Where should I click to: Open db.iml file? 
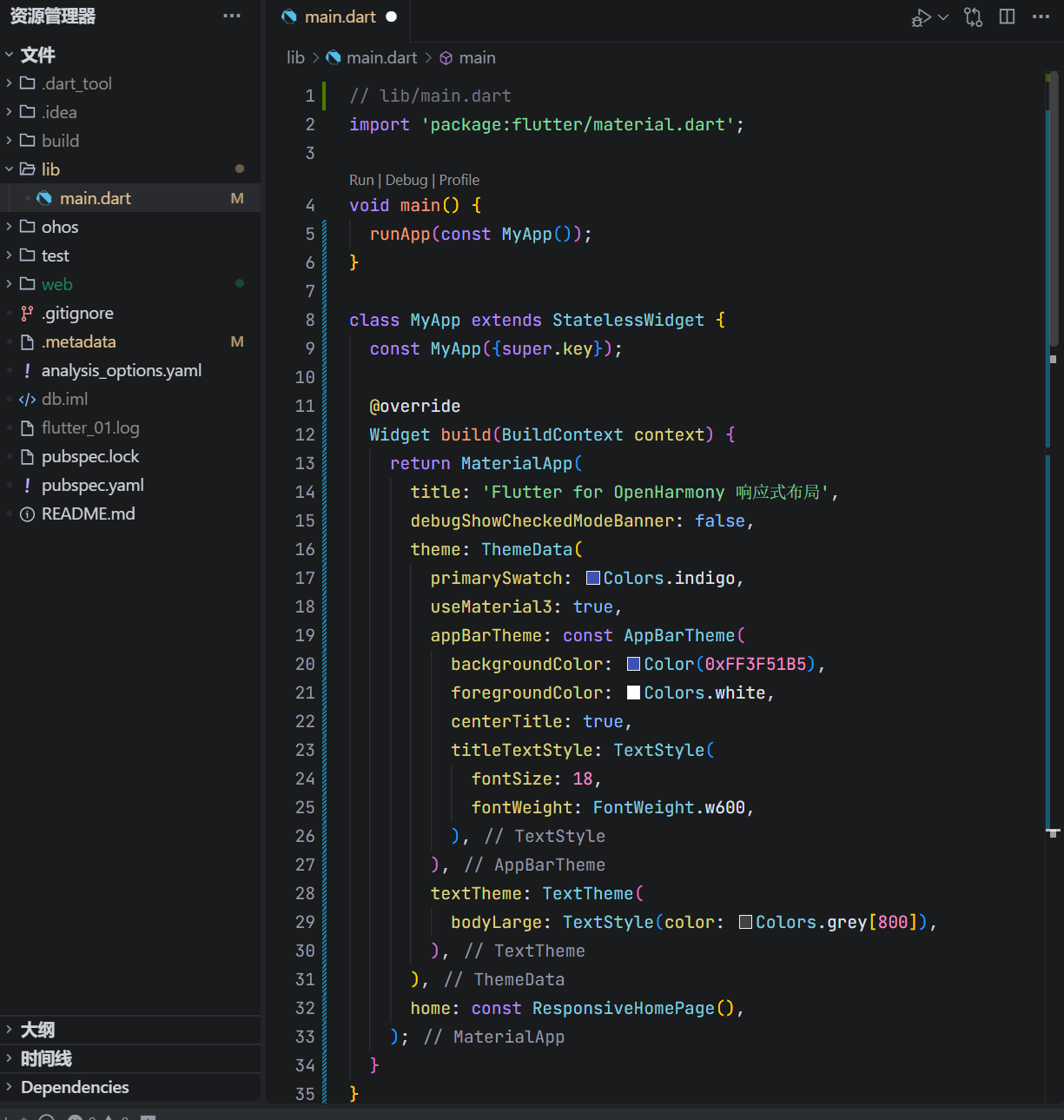tap(130, 399)
